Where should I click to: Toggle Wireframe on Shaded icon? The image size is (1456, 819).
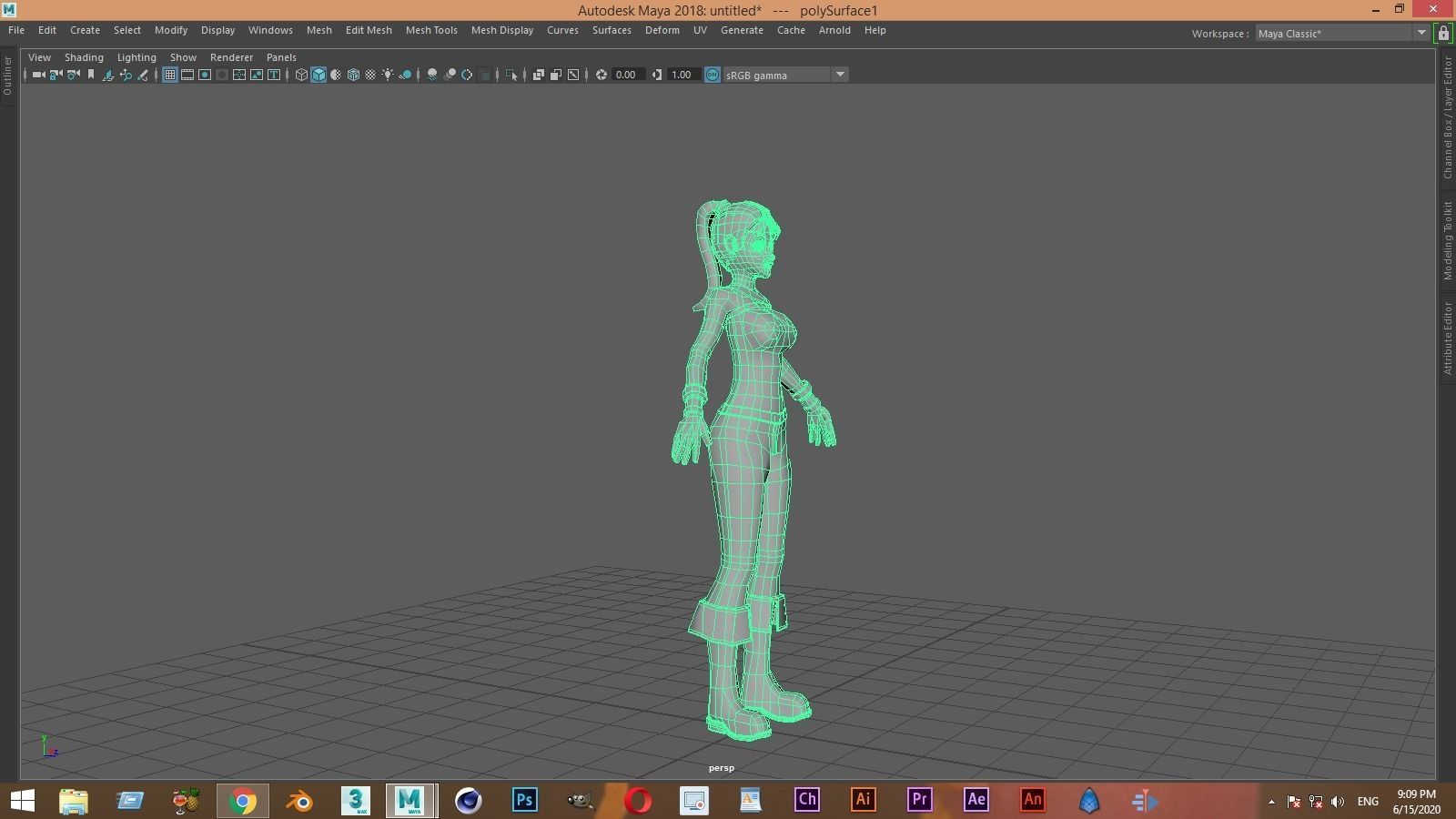(x=353, y=75)
